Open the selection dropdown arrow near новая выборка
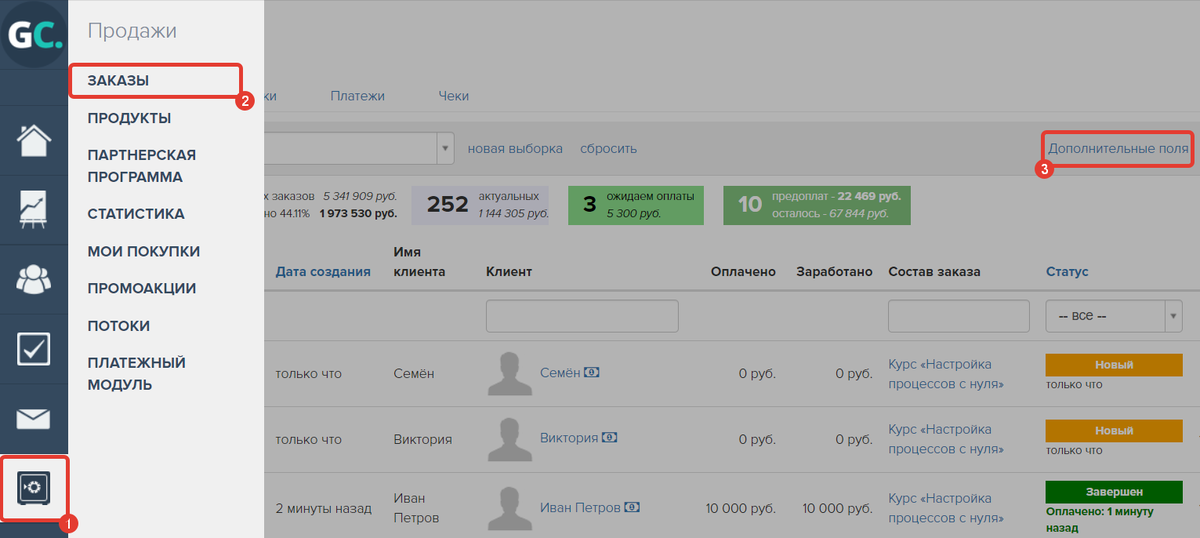Viewport: 1200px width, 538px height. click(445, 149)
